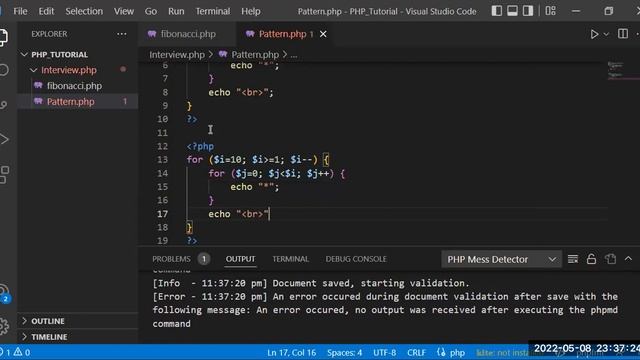This screenshot has width=640, height=360.
Task: Open Source Control view in activity bar
Action: click(x=4, y=105)
